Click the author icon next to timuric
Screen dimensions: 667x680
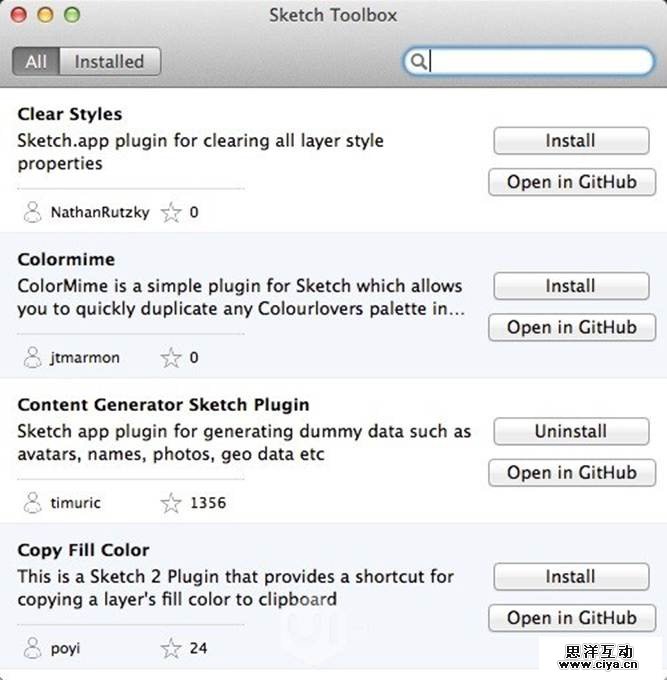coord(32,503)
